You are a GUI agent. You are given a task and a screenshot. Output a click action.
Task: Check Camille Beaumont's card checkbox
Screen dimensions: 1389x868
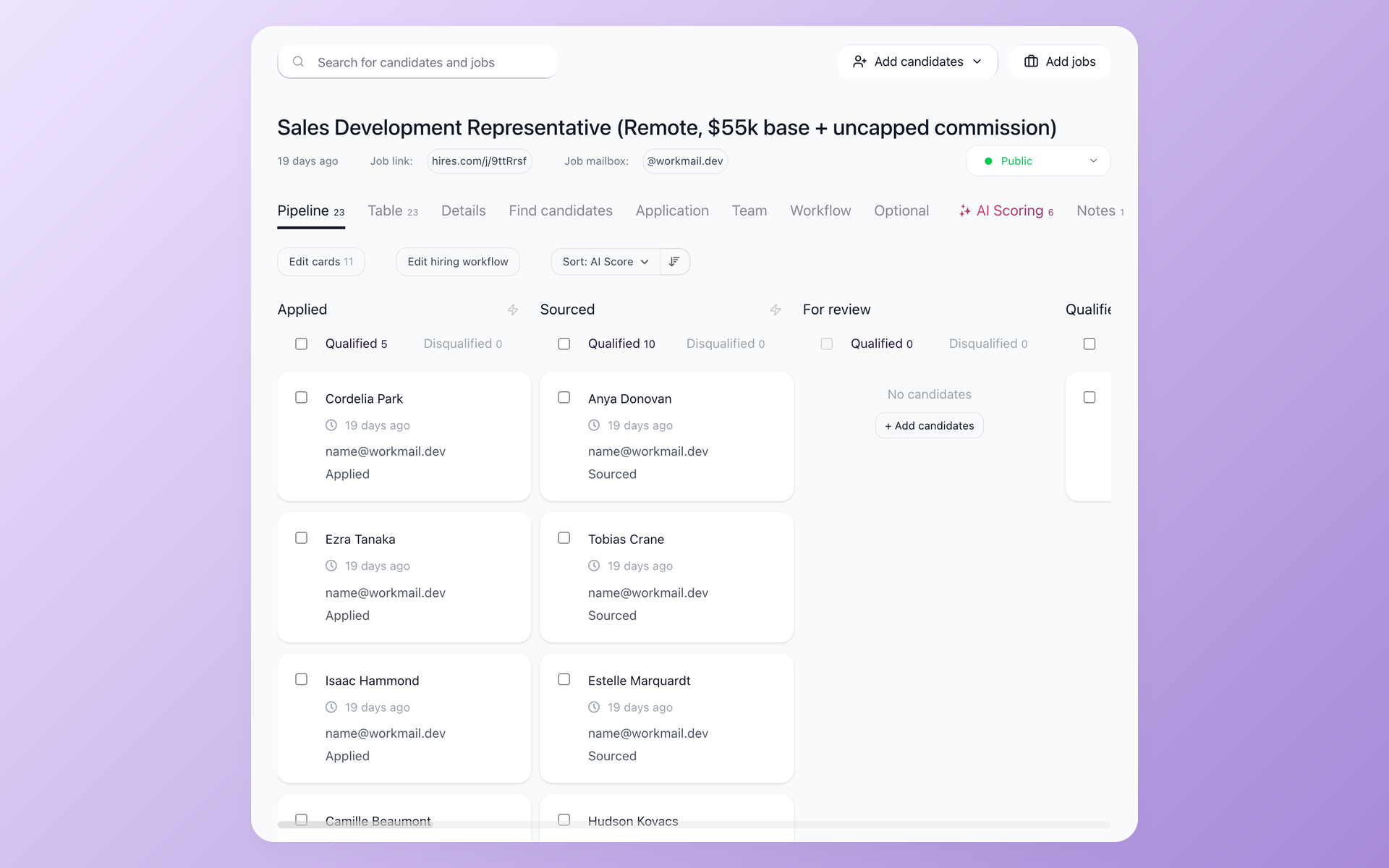pyautogui.click(x=302, y=820)
